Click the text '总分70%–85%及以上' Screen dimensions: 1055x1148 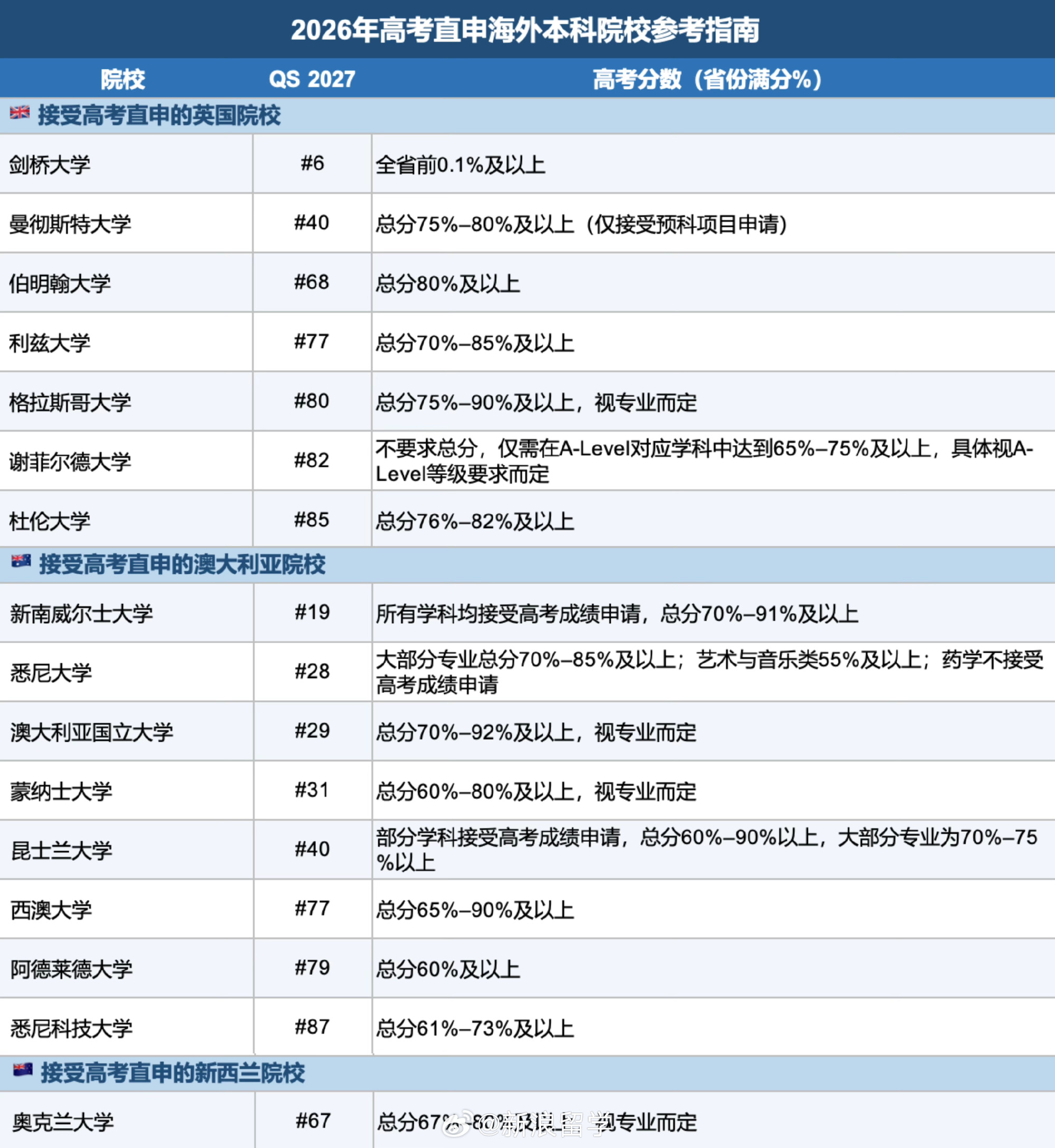474,343
